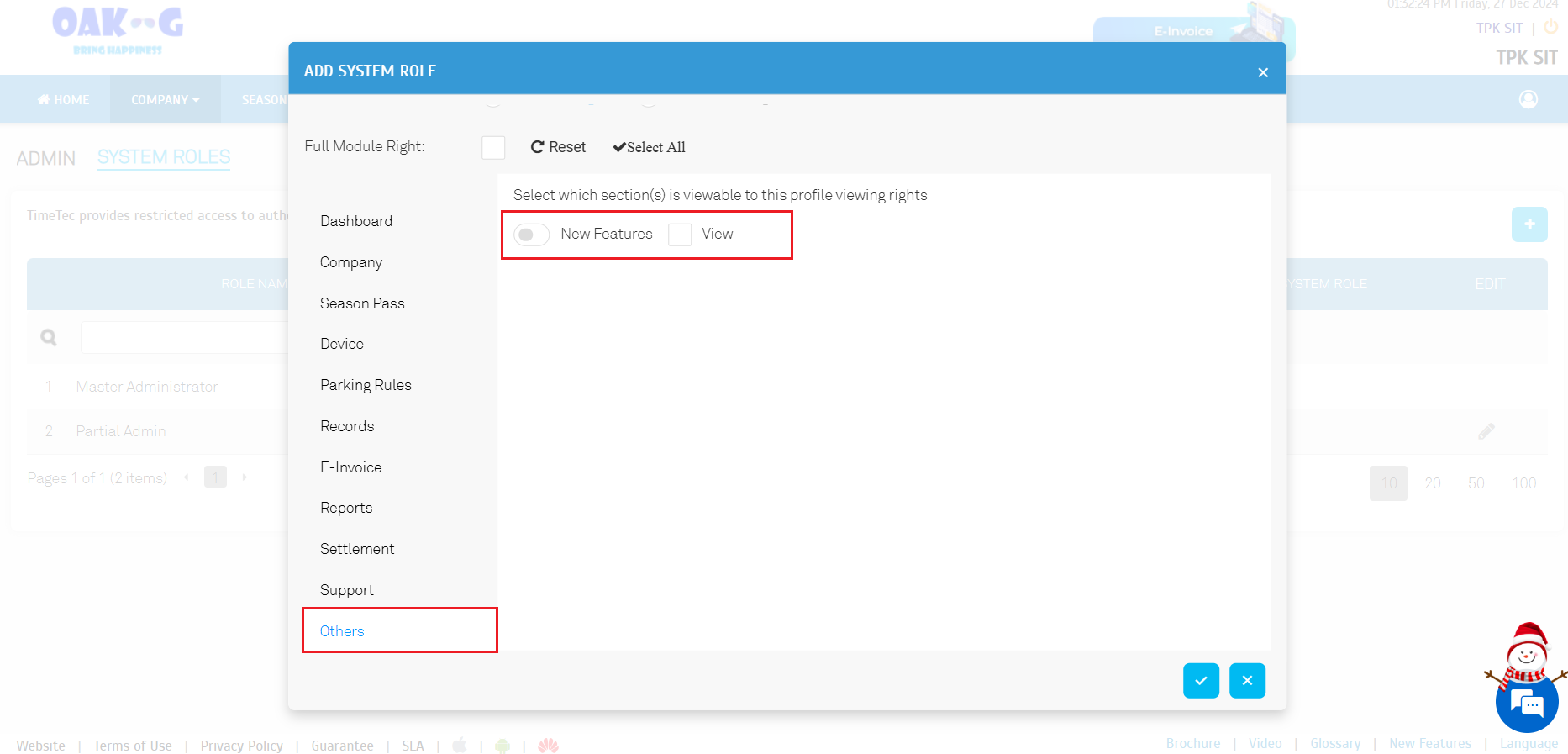The width and height of the screenshot is (1568, 754).
Task: Select the Settlement module section
Action: 357,549
